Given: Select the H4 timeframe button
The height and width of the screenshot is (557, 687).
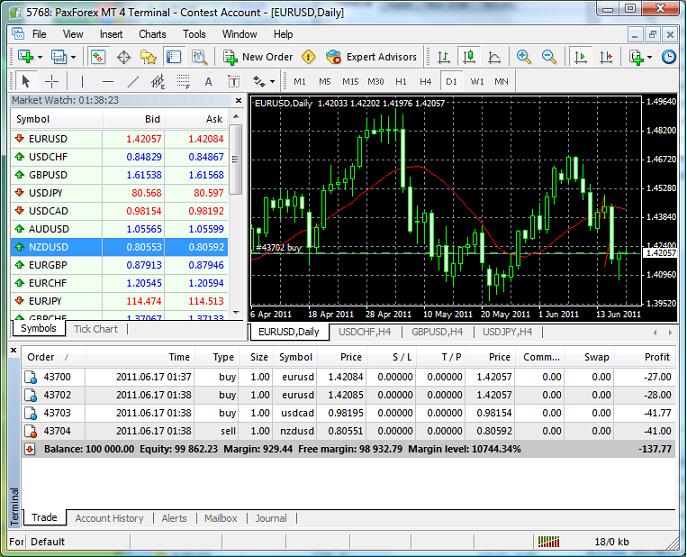Looking at the screenshot, I should pyautogui.click(x=425, y=81).
